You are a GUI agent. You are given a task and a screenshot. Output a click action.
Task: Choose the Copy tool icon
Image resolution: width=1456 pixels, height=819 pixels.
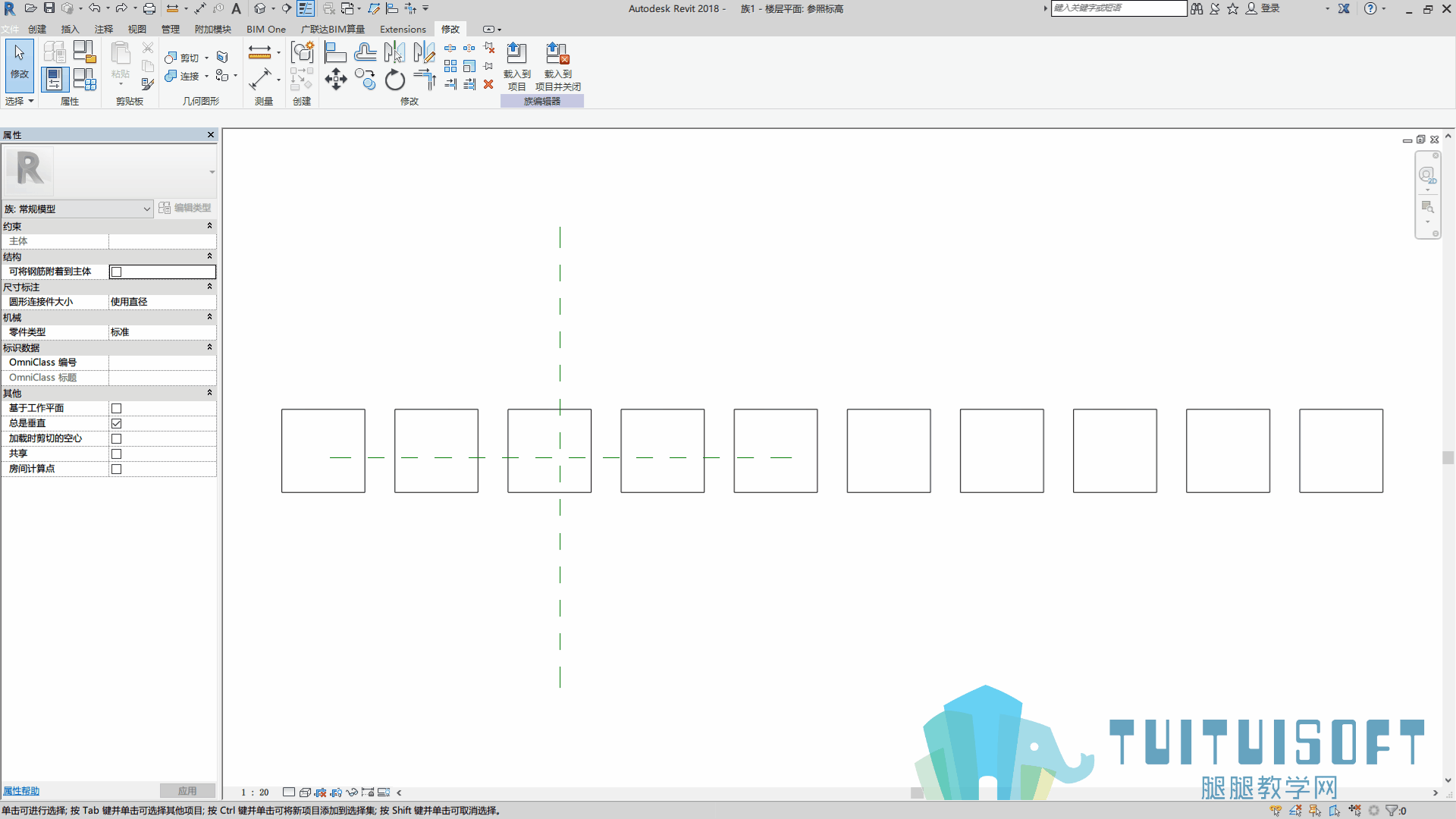tap(366, 79)
